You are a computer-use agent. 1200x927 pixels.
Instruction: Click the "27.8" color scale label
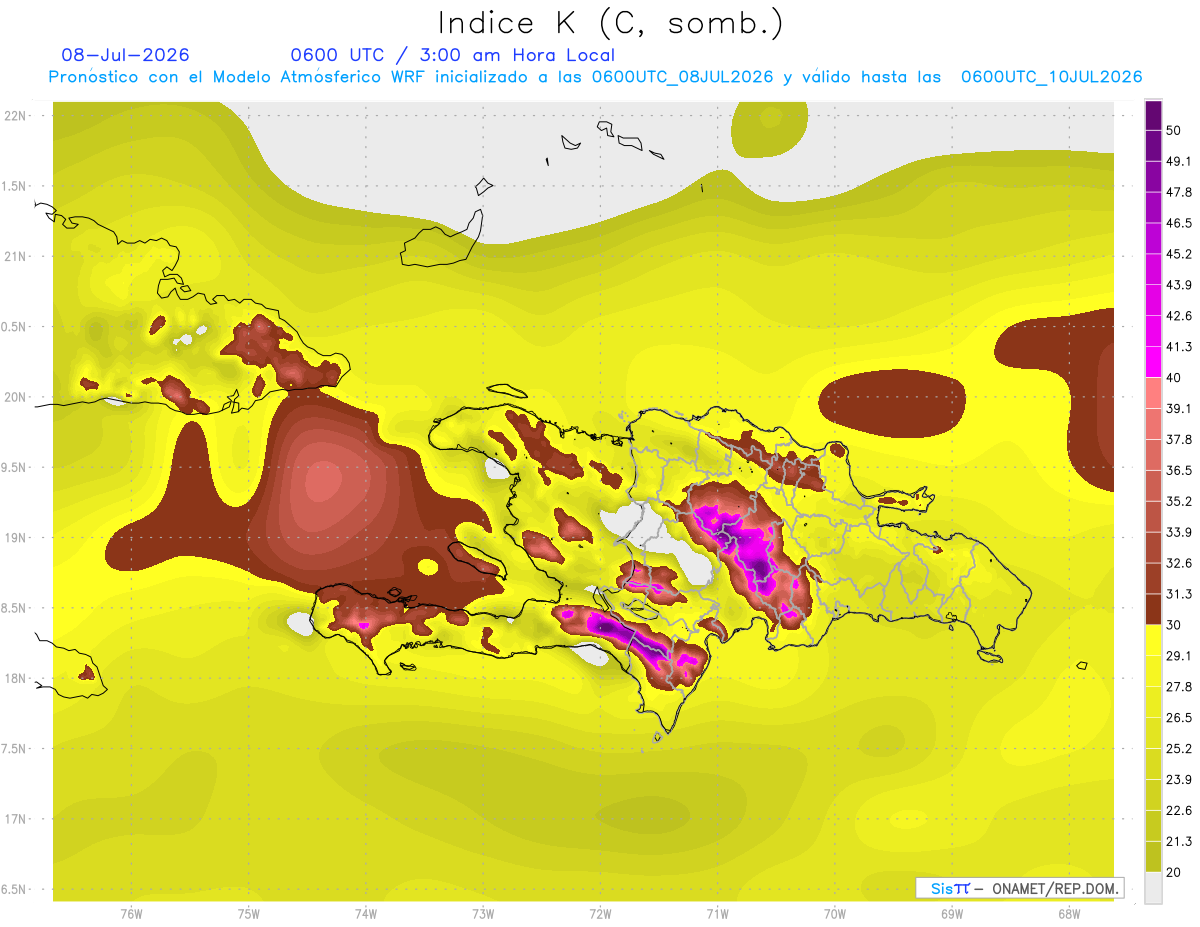click(1179, 686)
